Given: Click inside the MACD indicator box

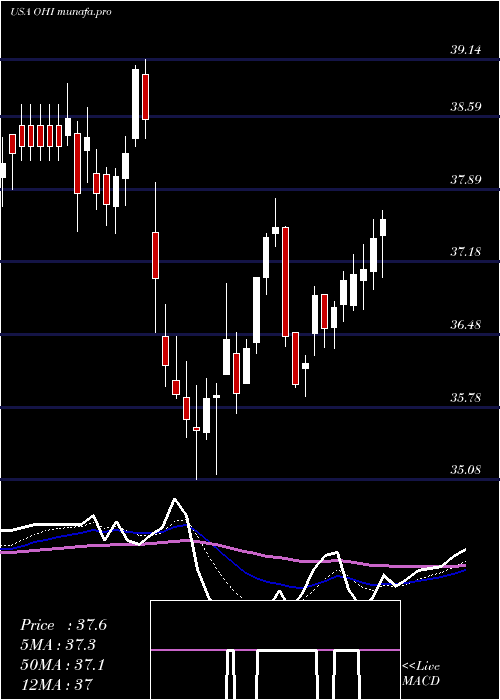Looking at the screenshot, I should click(275, 650).
